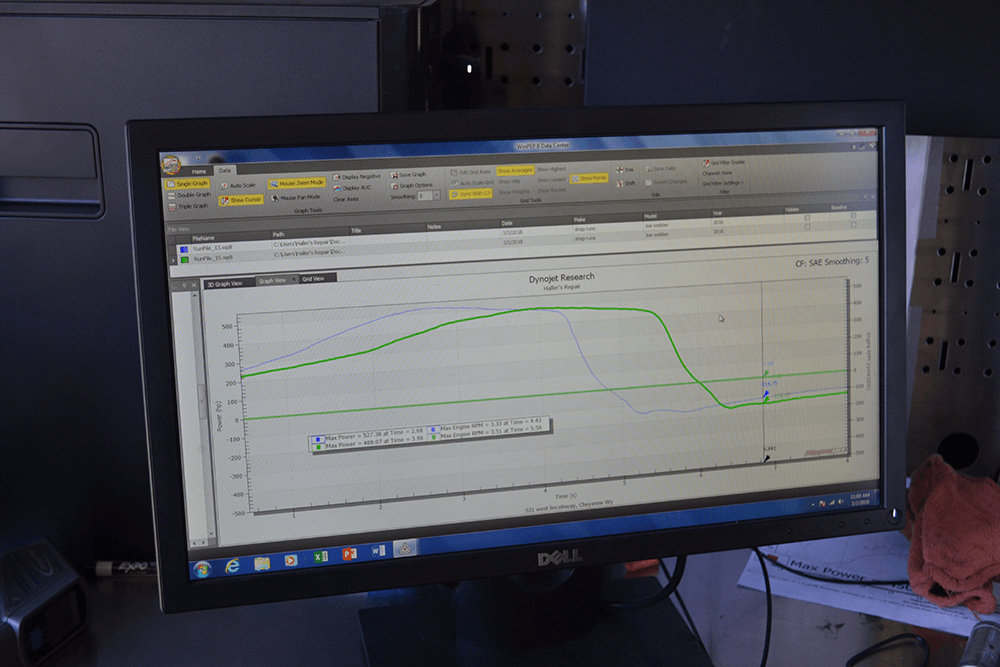The image size is (1000, 667).
Task: Open the Smoothing value dropdown
Action: 437,196
